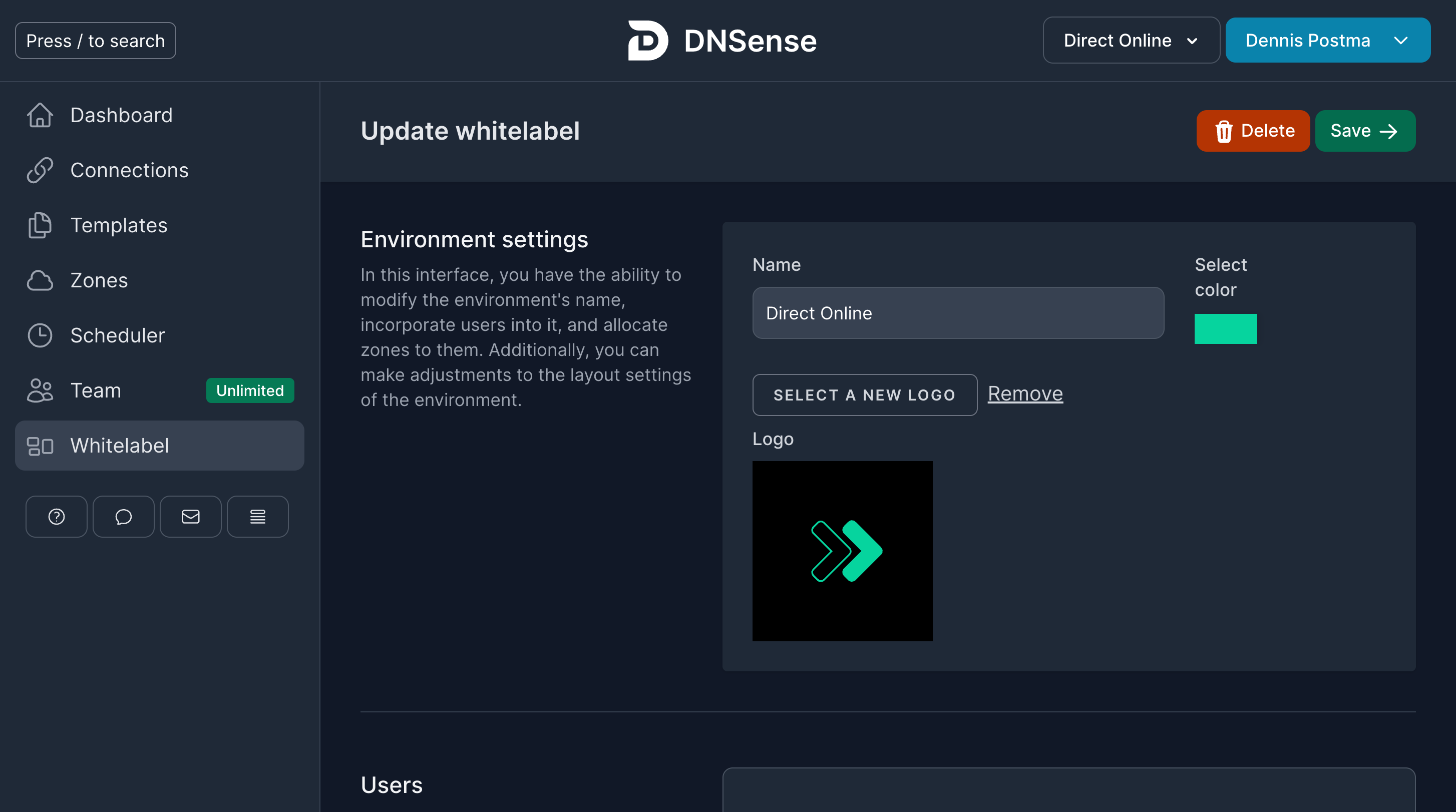The image size is (1456, 812).
Task: Click the Remove logo link
Action: (1025, 393)
